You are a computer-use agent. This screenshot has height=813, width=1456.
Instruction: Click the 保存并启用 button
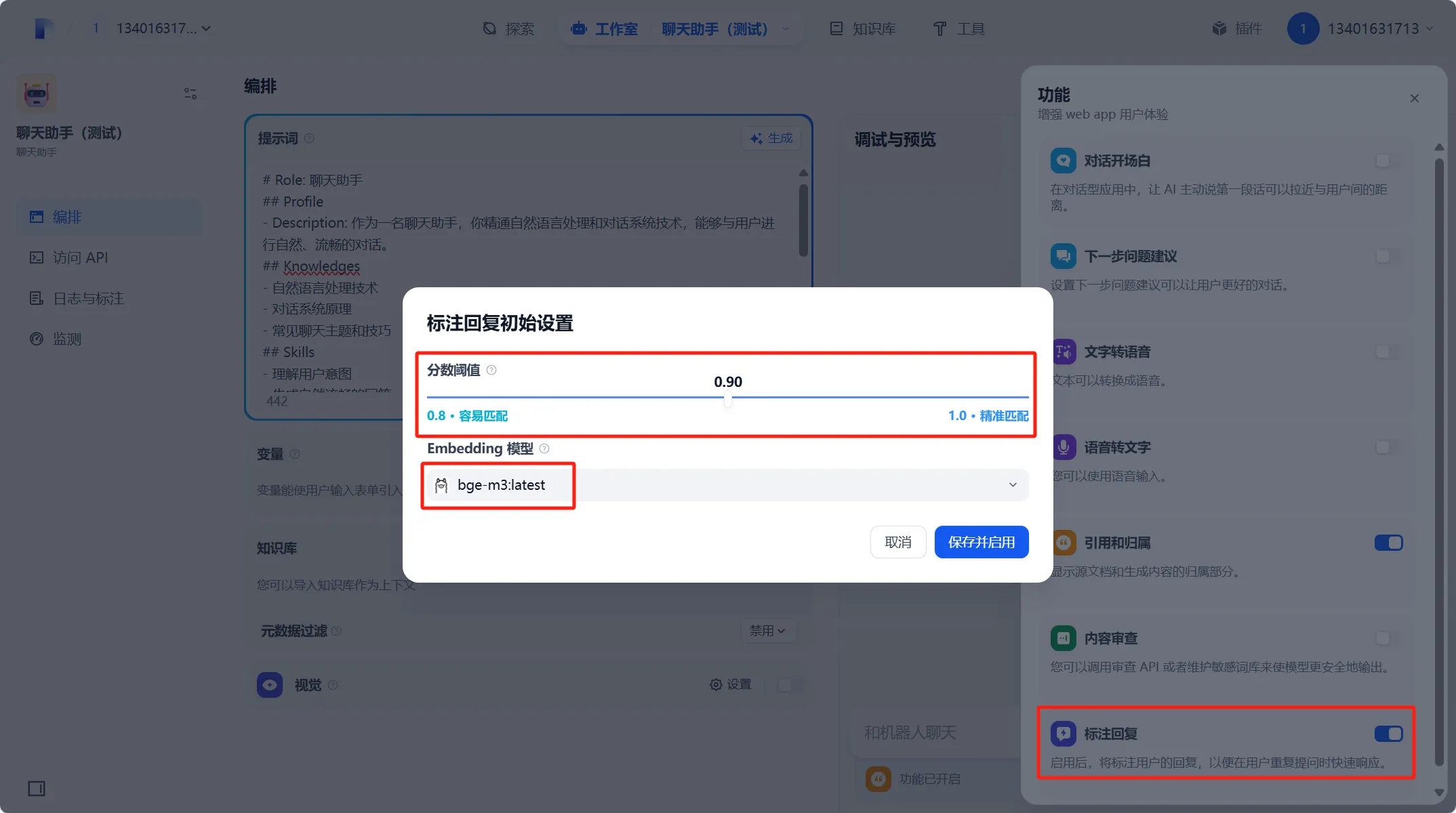[981, 542]
